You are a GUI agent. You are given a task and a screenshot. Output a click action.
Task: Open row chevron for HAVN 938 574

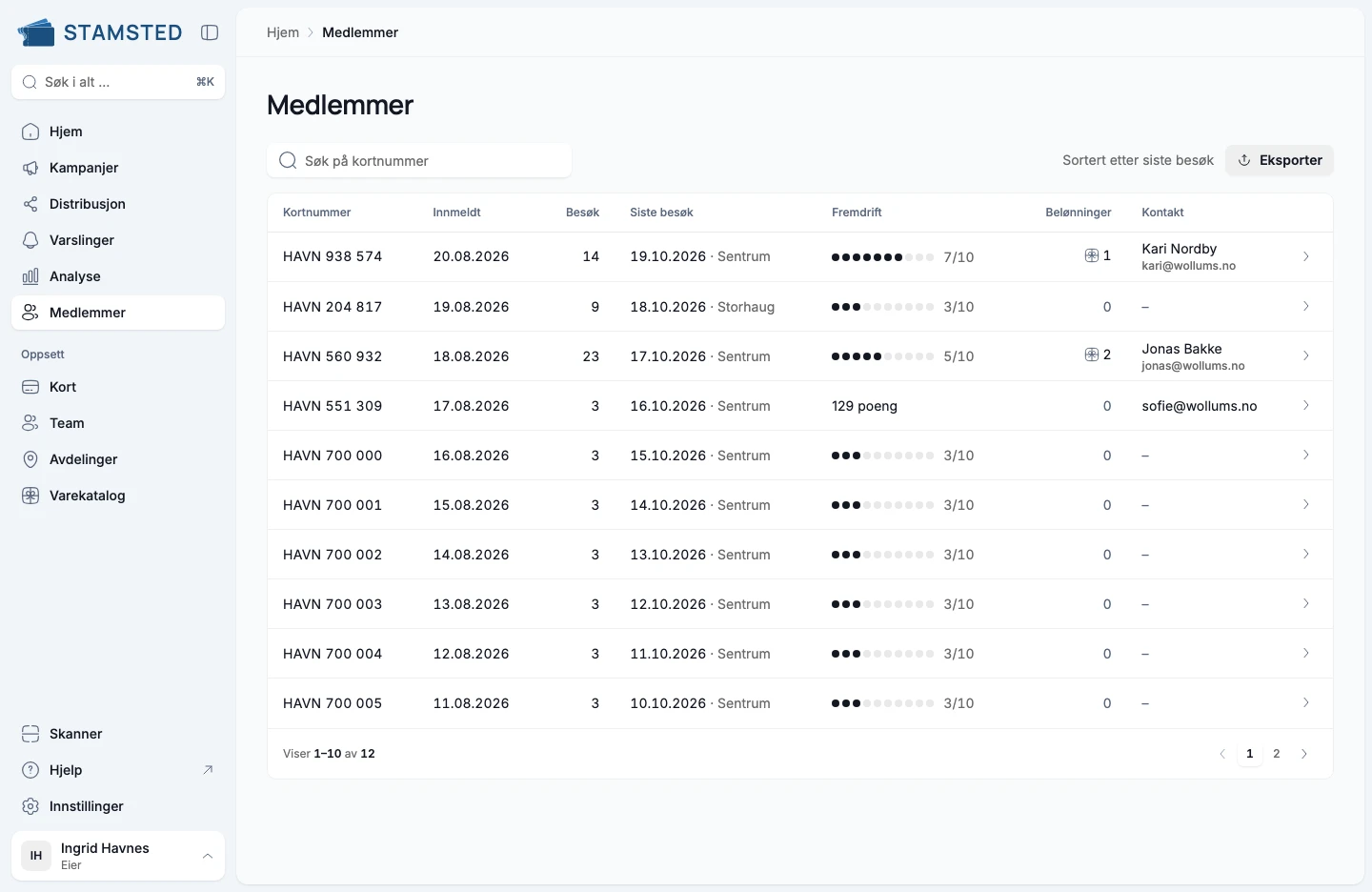pos(1306,256)
